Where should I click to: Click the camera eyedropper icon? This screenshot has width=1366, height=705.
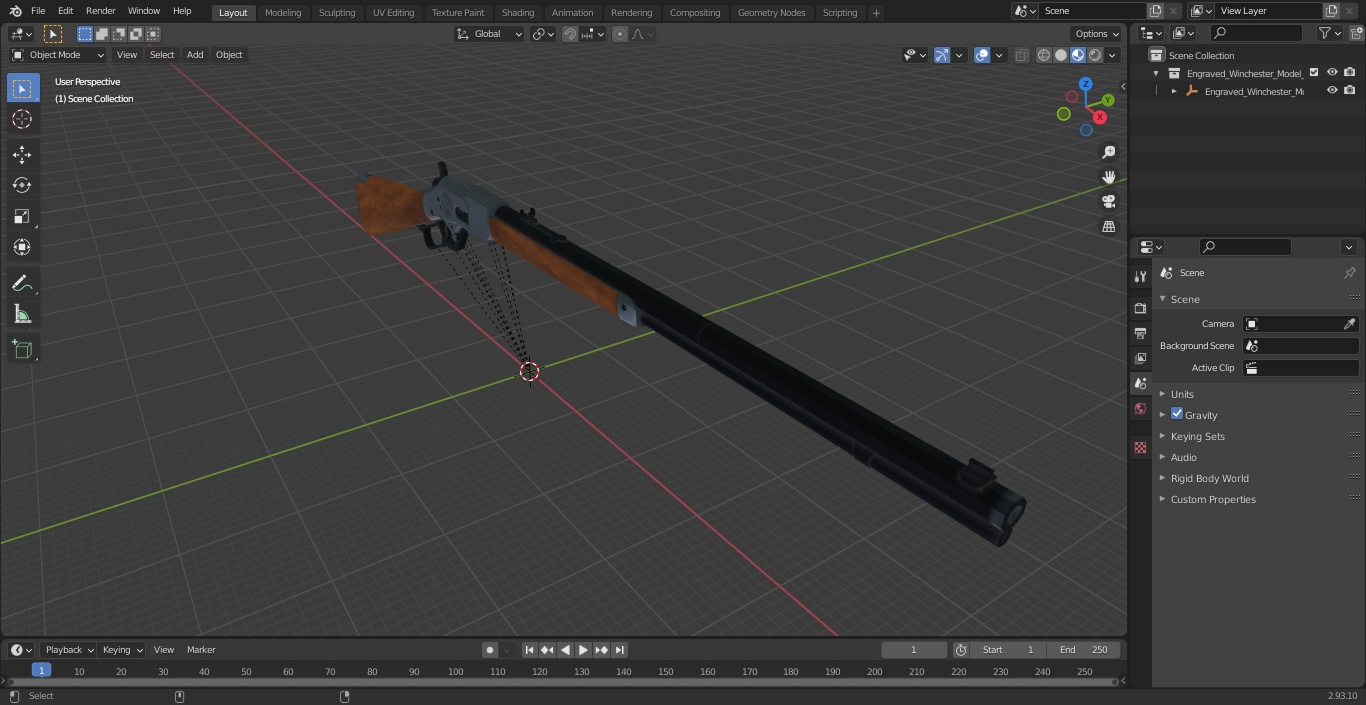[1349, 324]
